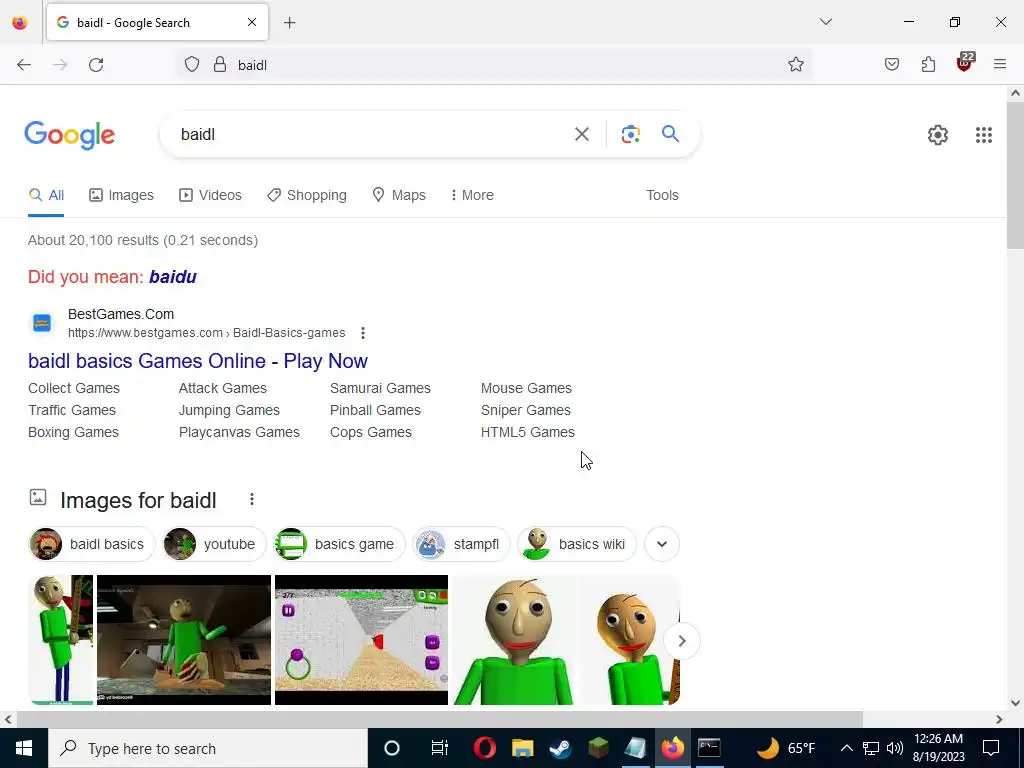Expand more image filter chips
Screen dimensions: 1024x768
662,544
